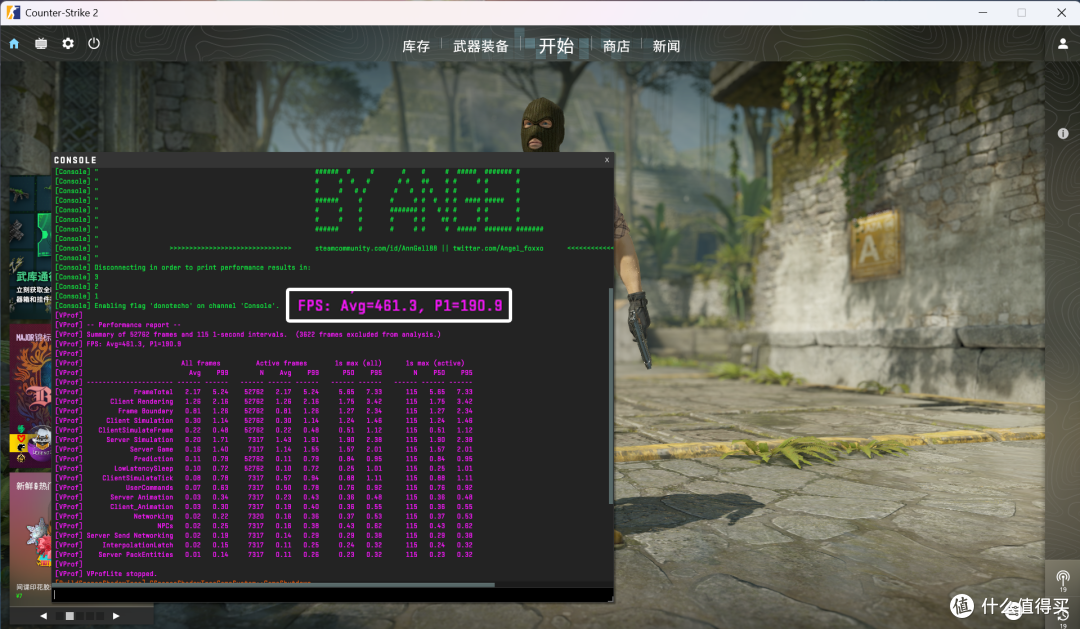Click the Prediction row label
Screen dimensions: 1080x629
pyautogui.click(x=154, y=459)
